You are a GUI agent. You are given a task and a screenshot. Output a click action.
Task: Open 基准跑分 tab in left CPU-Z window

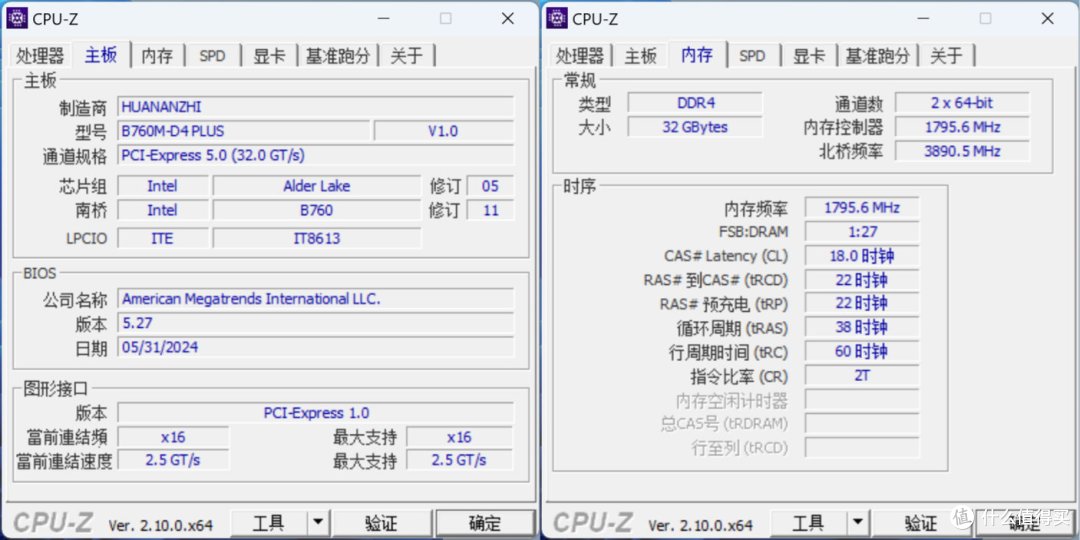pyautogui.click(x=338, y=56)
